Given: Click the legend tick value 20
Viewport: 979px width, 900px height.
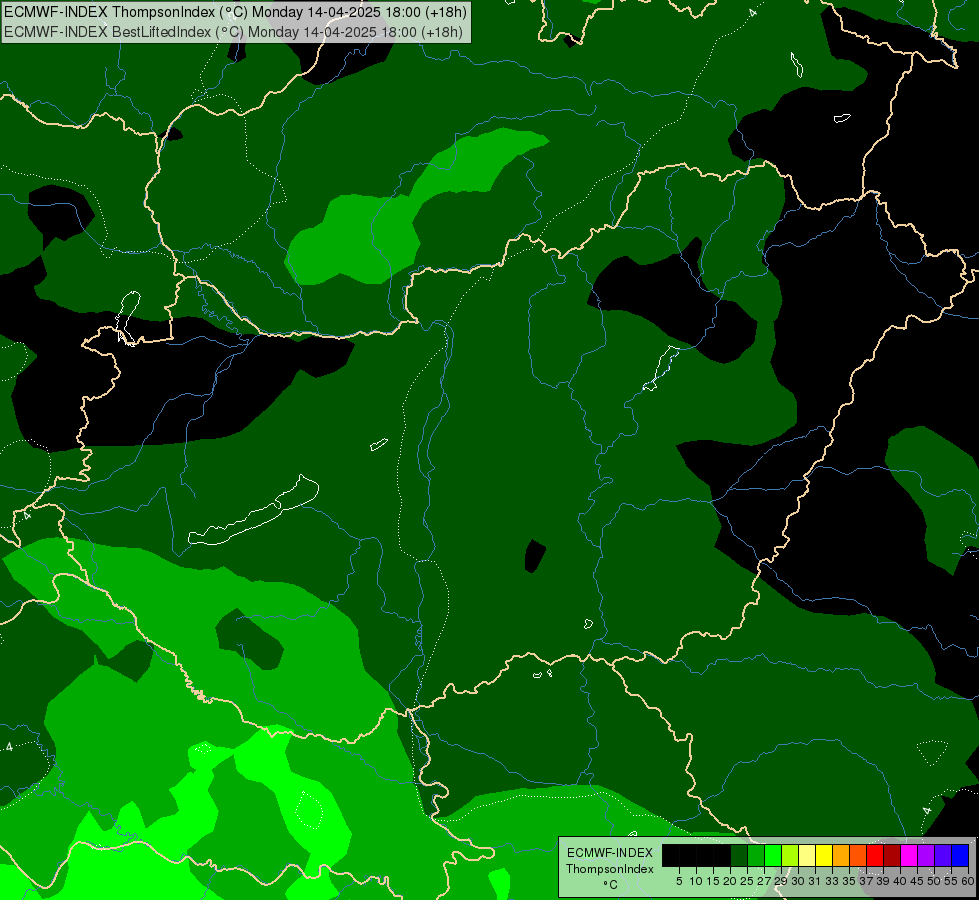Looking at the screenshot, I should pyautogui.click(x=730, y=881).
